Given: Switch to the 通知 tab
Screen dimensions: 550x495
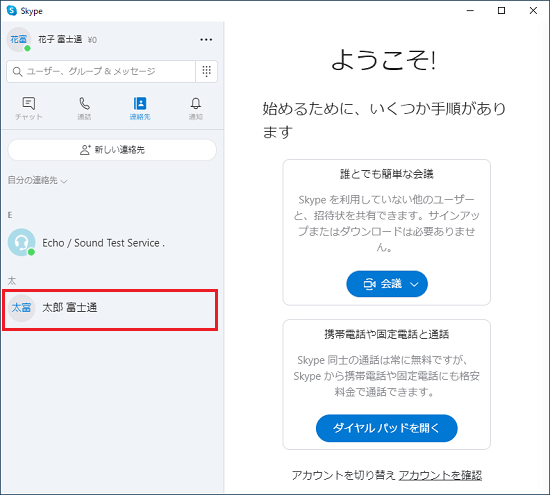Looking at the screenshot, I should click(x=196, y=108).
